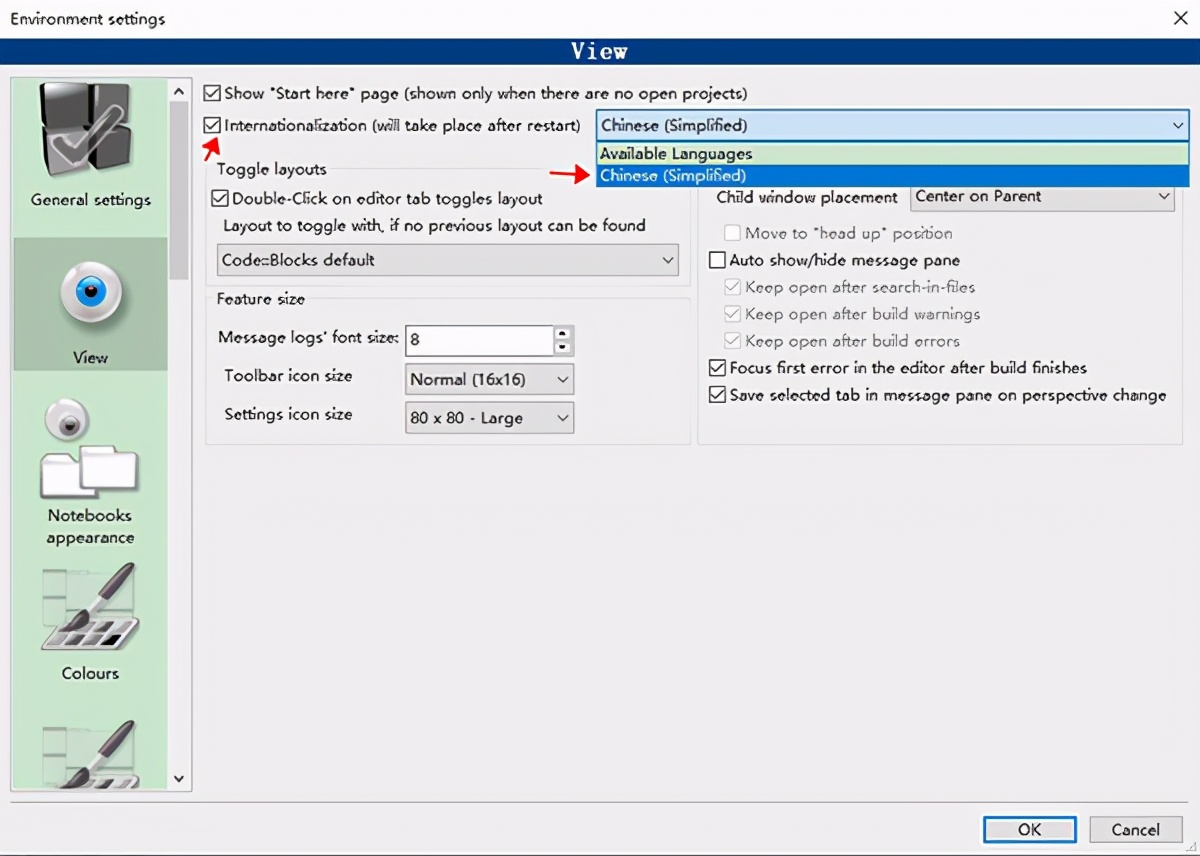Click the "Toggle layouts" group label
This screenshot has height=856, width=1200.
272,169
